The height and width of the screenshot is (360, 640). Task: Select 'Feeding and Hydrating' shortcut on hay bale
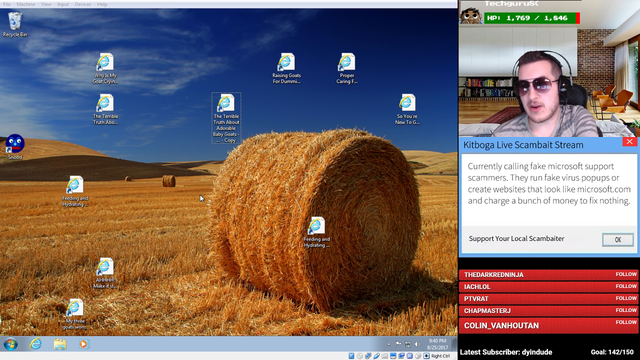[x=316, y=232]
